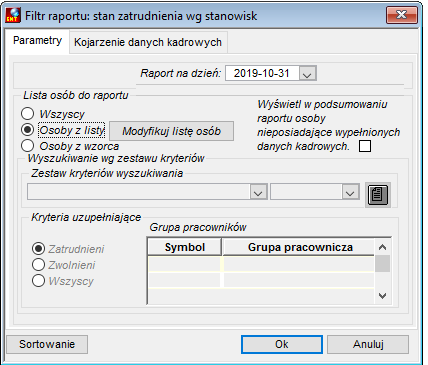The image size is (428, 365).
Task: Select the Osoby z listy radio button
Action: click(x=27, y=130)
